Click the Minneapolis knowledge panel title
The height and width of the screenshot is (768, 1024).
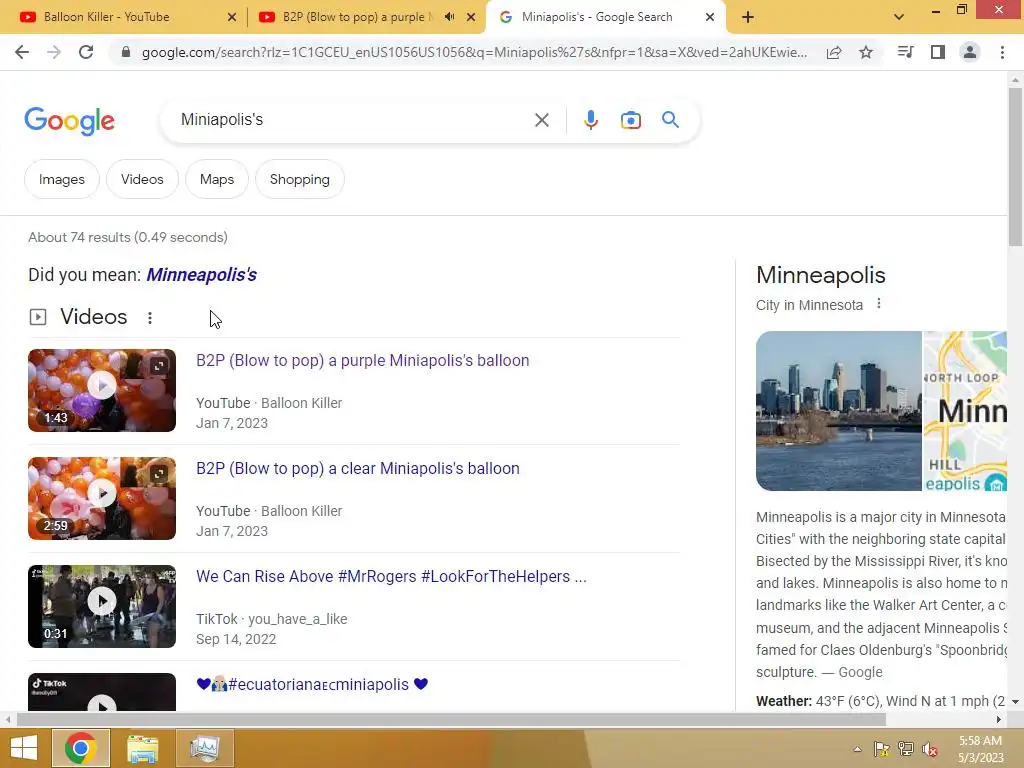[x=821, y=275]
